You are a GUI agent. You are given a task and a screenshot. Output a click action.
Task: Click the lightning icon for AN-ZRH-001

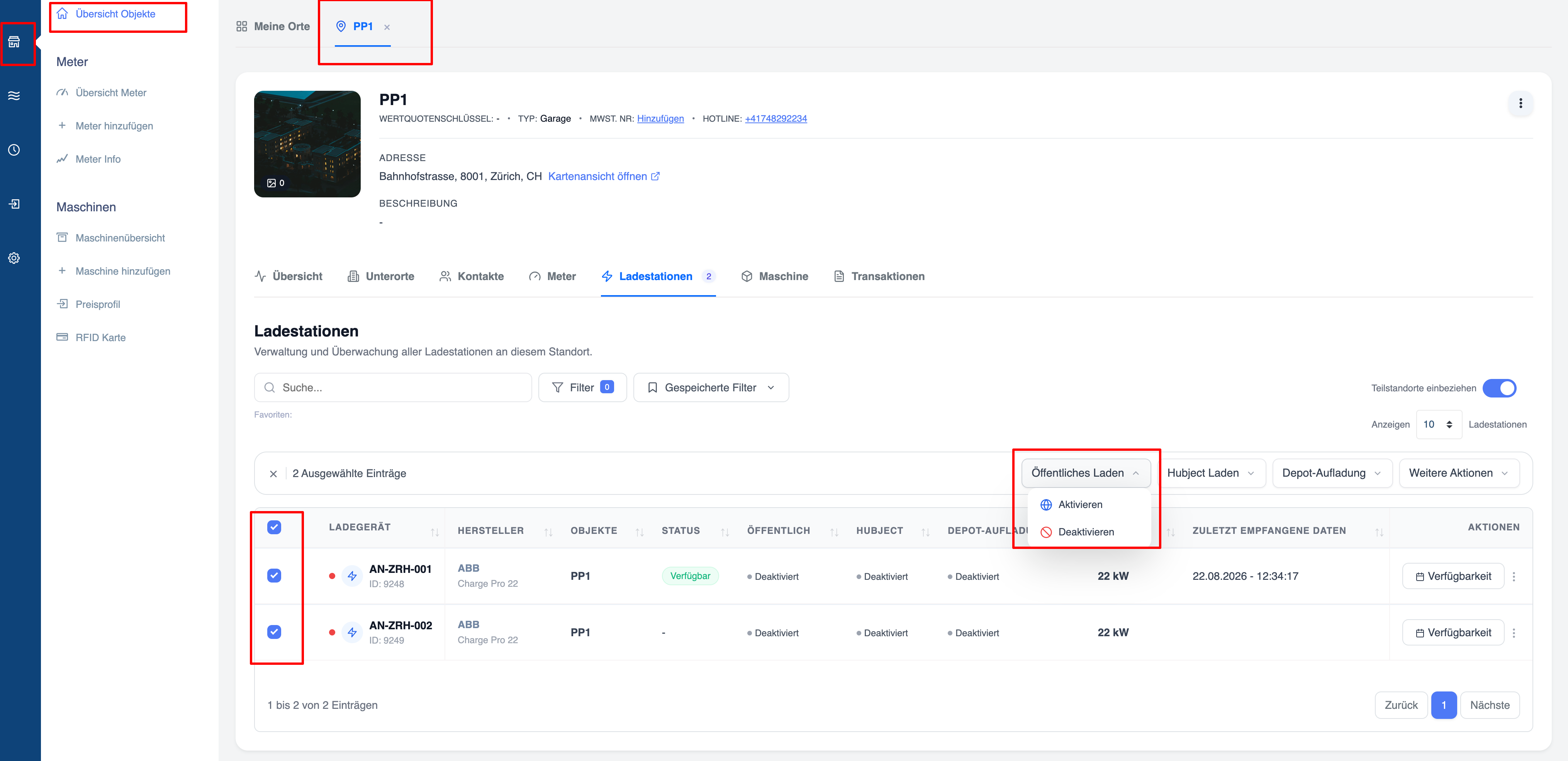(x=352, y=576)
